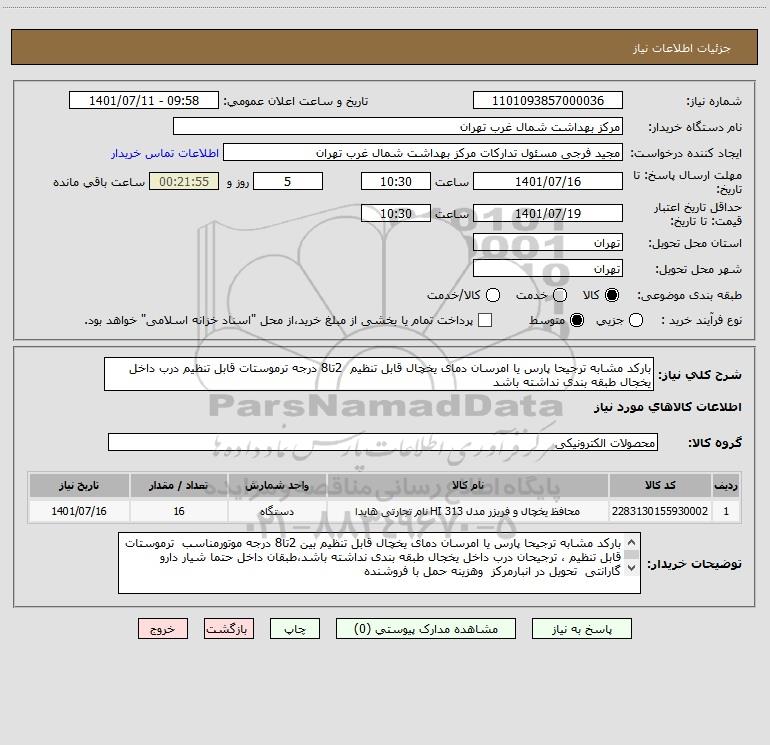Open مشاهده مدارک پیوستی (0) button
Viewport: 770px width, 745px height.
pyautogui.click(x=426, y=629)
